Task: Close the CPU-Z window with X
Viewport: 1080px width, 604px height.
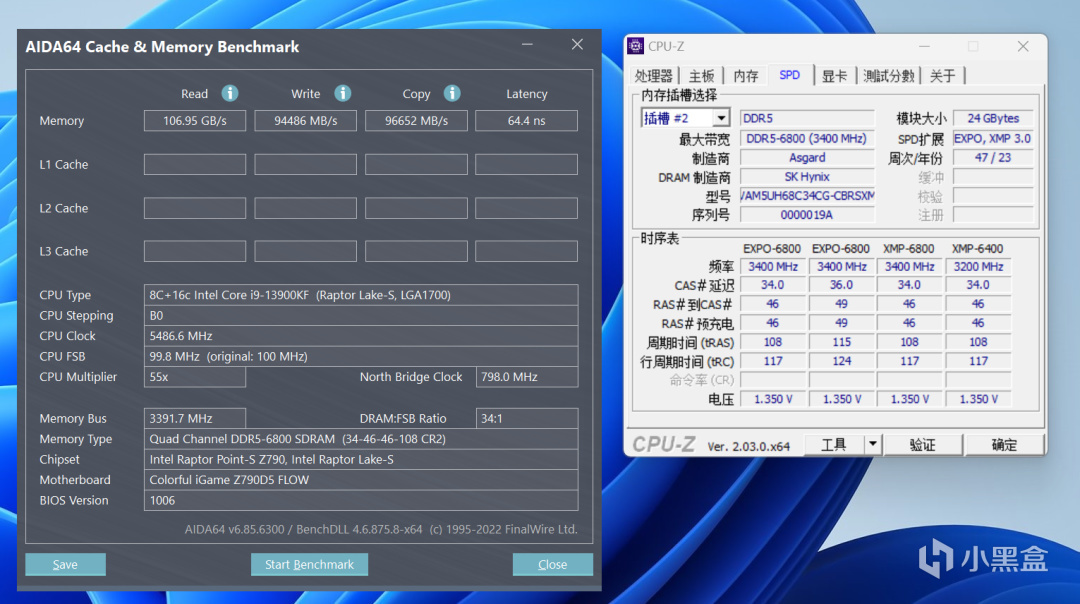Action: tap(1023, 46)
